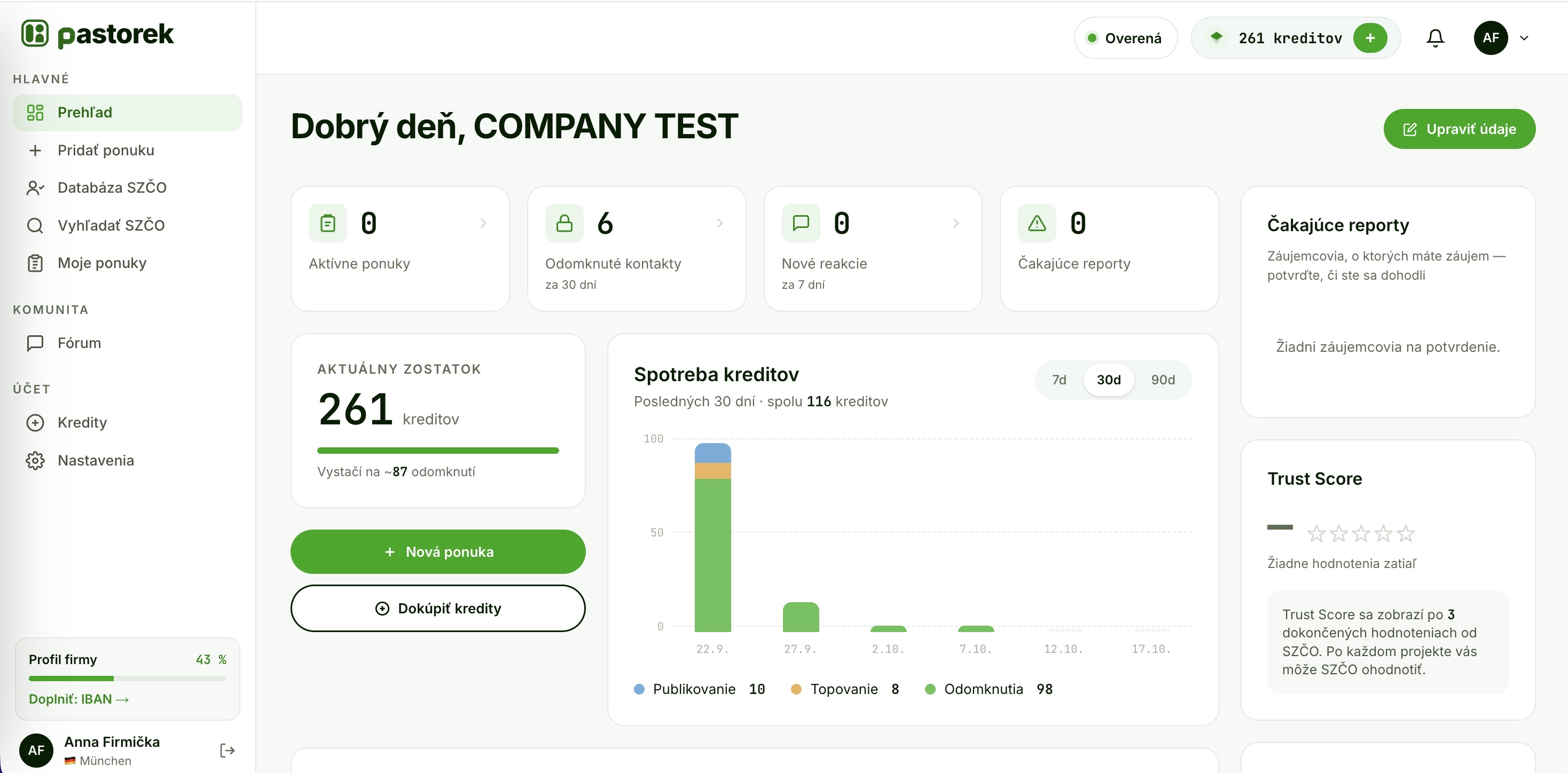Expand the user account dropdown arrow
This screenshot has height=773, width=1568.
(x=1524, y=38)
